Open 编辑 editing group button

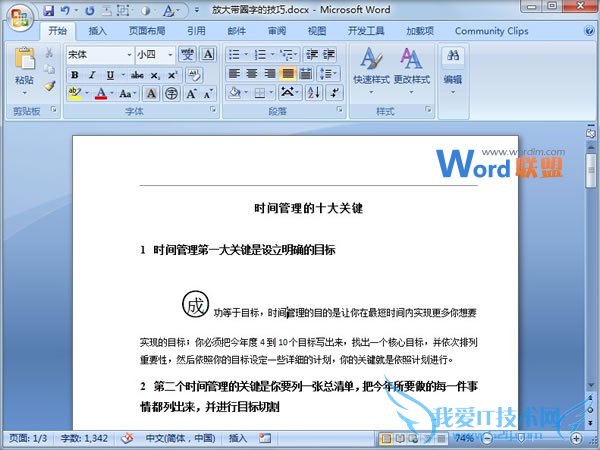(x=453, y=71)
